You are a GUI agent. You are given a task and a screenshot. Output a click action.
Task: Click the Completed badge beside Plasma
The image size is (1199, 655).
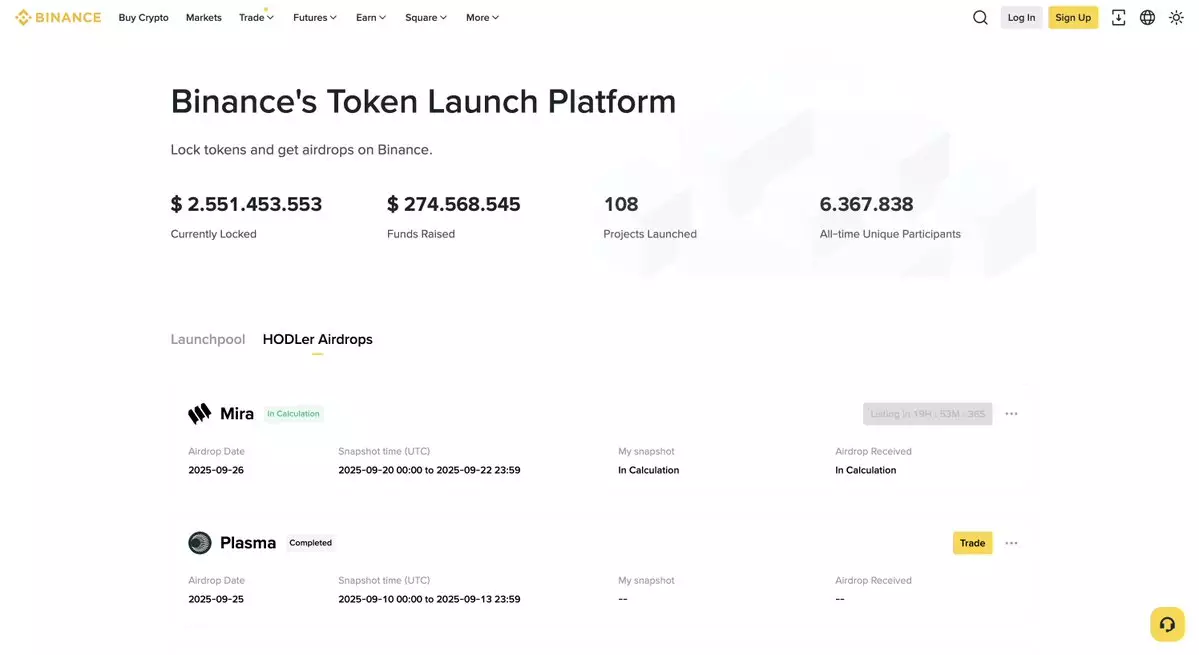pyautogui.click(x=310, y=543)
